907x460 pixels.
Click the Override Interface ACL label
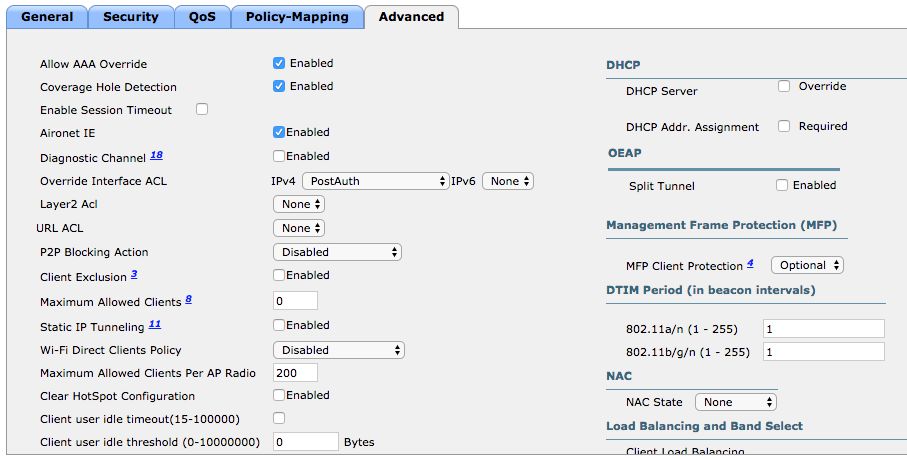(x=104, y=181)
